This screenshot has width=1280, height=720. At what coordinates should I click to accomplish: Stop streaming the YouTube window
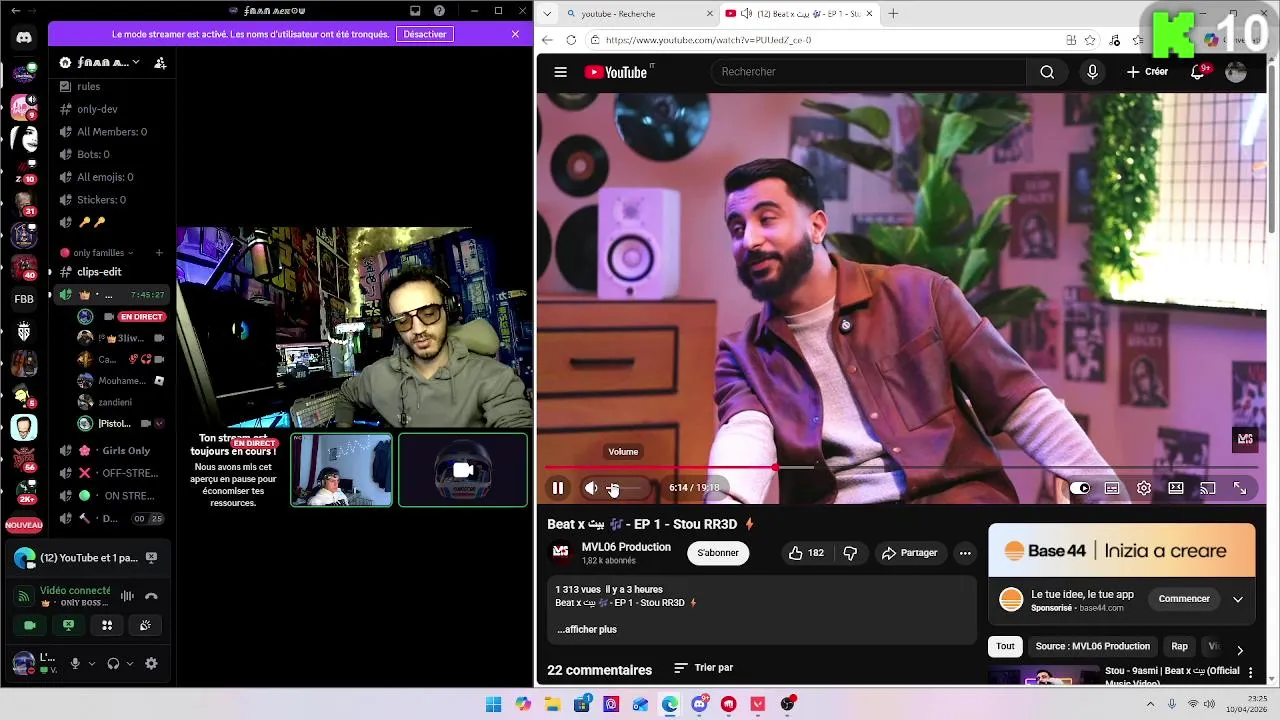click(x=151, y=558)
